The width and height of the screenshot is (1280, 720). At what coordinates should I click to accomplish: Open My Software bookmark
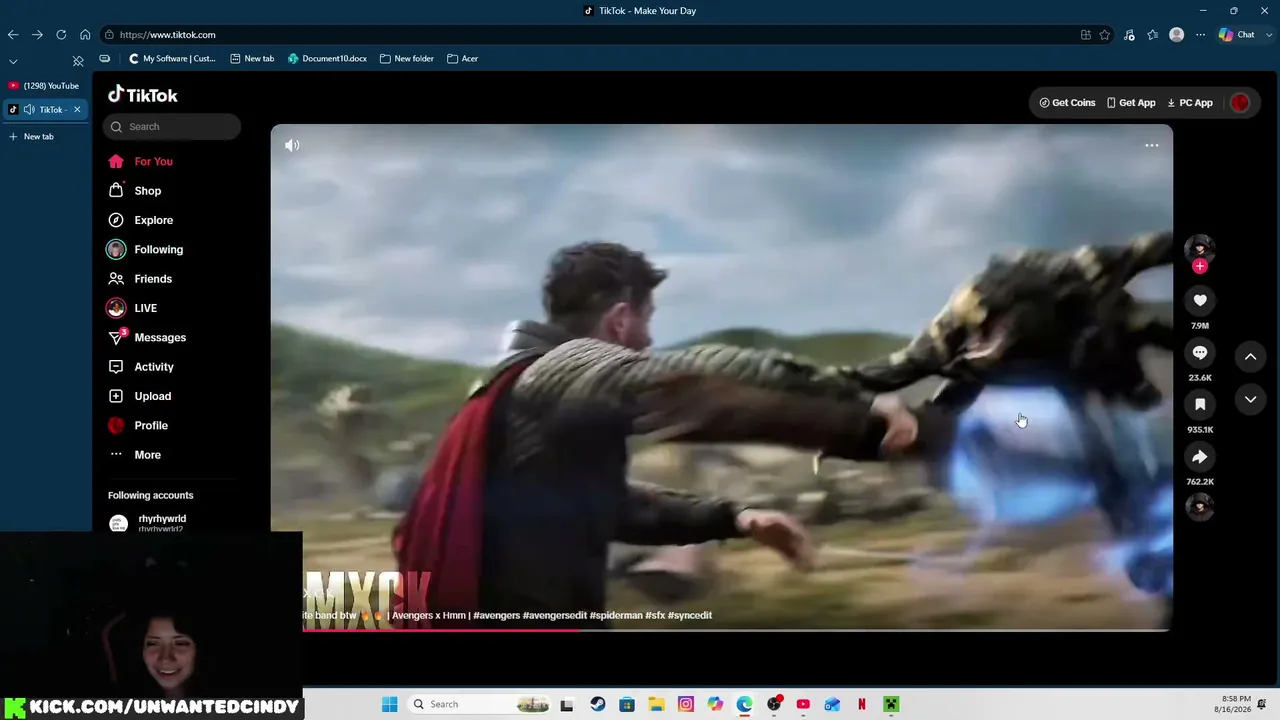[172, 59]
